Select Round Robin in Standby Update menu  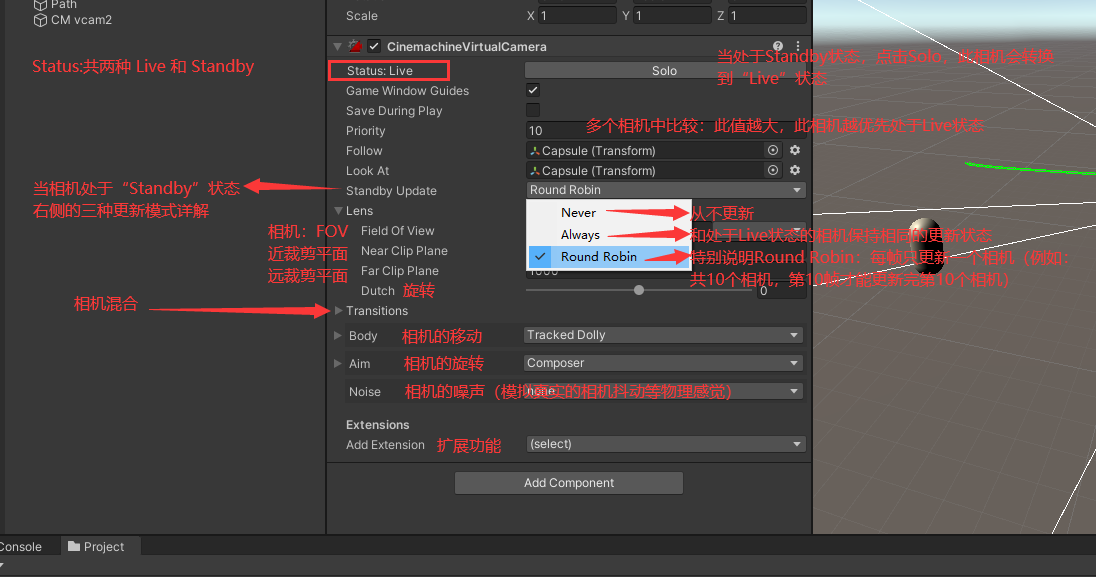(609, 257)
